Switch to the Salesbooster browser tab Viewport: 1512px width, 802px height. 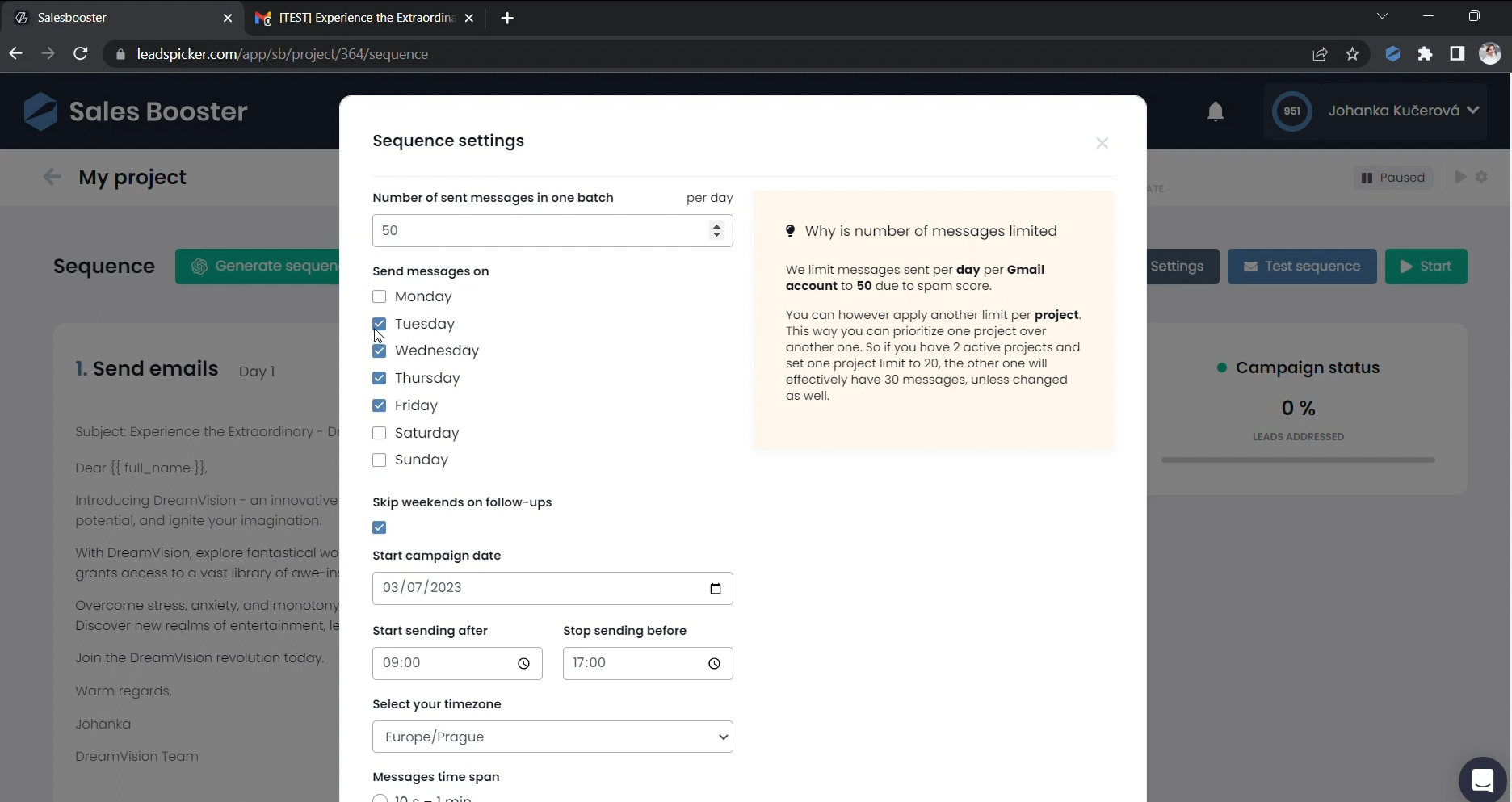point(121,18)
